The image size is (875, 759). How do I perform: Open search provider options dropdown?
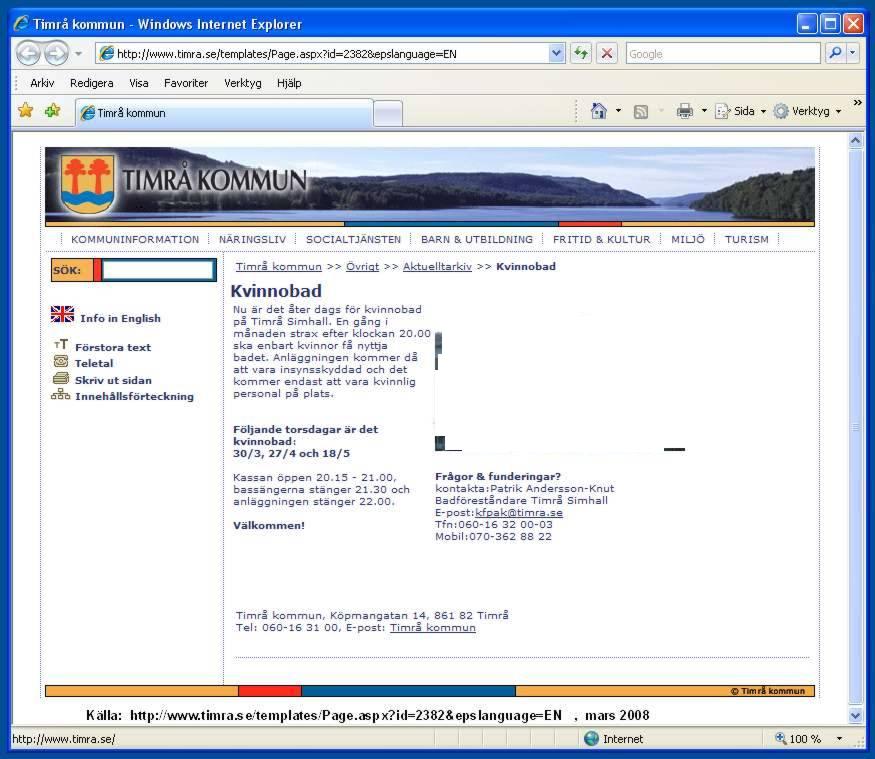coord(852,53)
